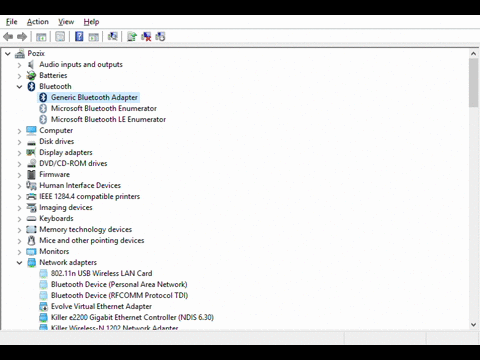Collapse the Bluetooth category arrow
The image size is (480, 360).
(19, 87)
